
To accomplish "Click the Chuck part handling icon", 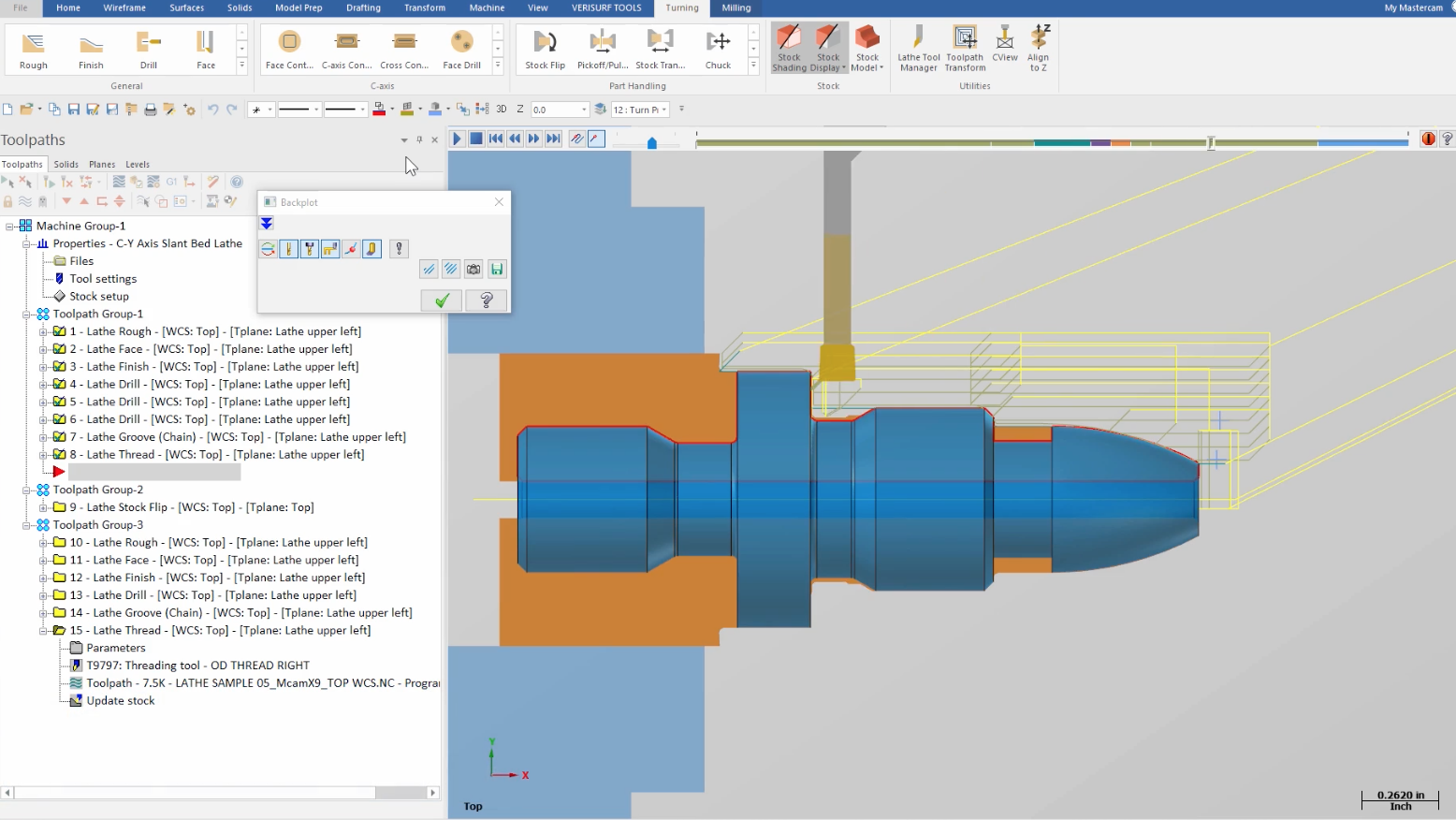I will click(718, 50).
